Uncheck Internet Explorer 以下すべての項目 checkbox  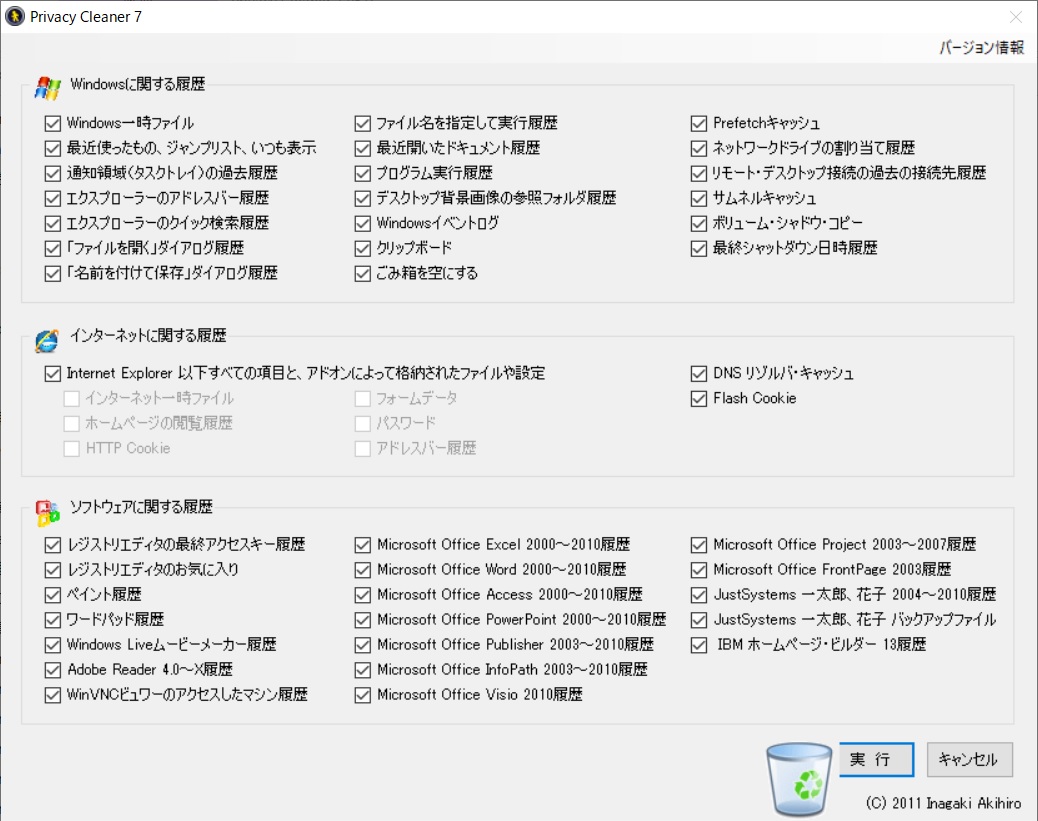[x=52, y=373]
